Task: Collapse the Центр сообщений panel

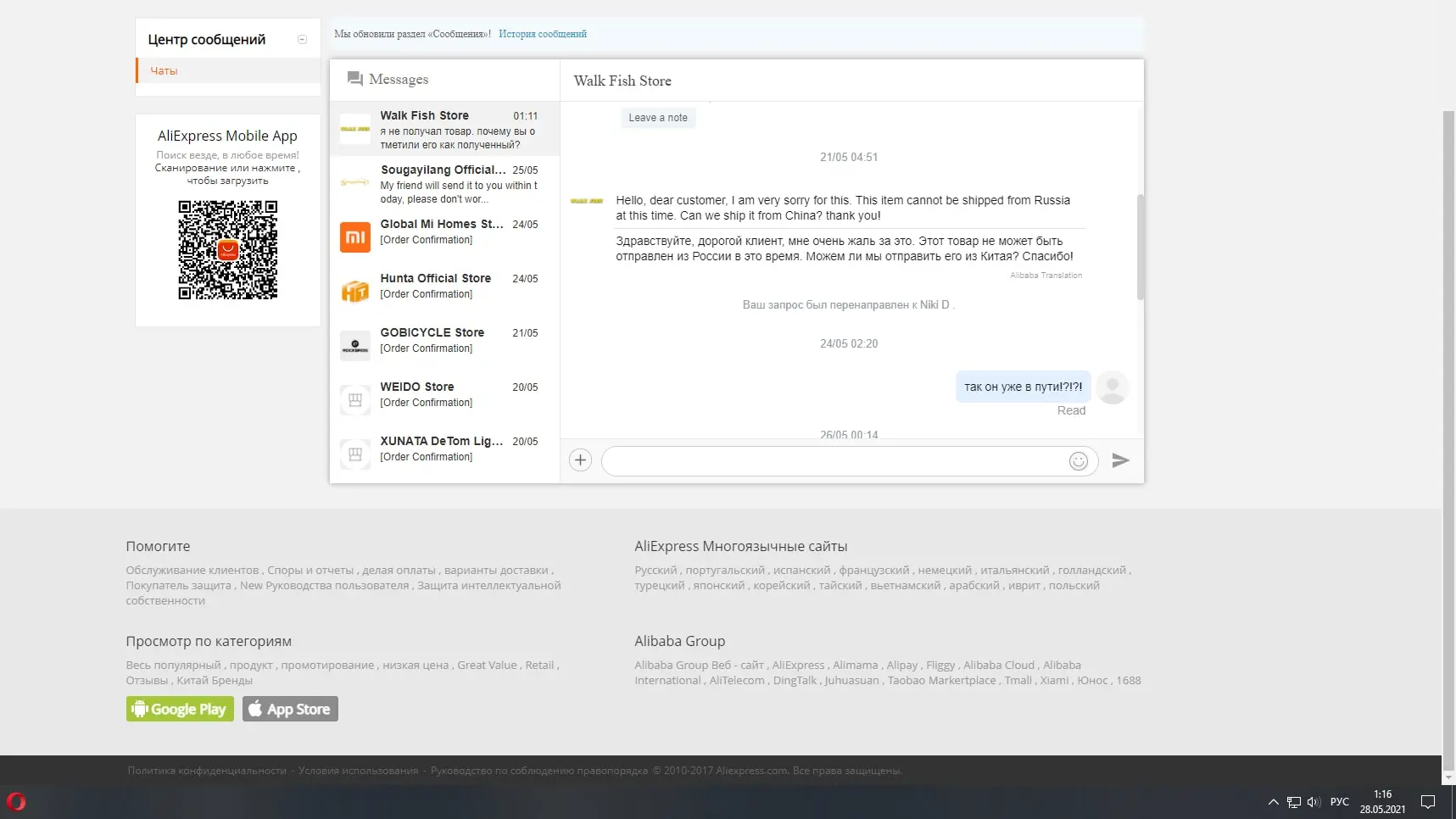Action: coord(302,40)
